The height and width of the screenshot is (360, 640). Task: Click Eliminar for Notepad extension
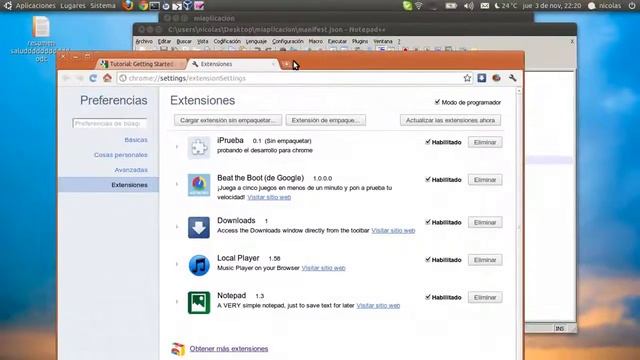(x=485, y=297)
